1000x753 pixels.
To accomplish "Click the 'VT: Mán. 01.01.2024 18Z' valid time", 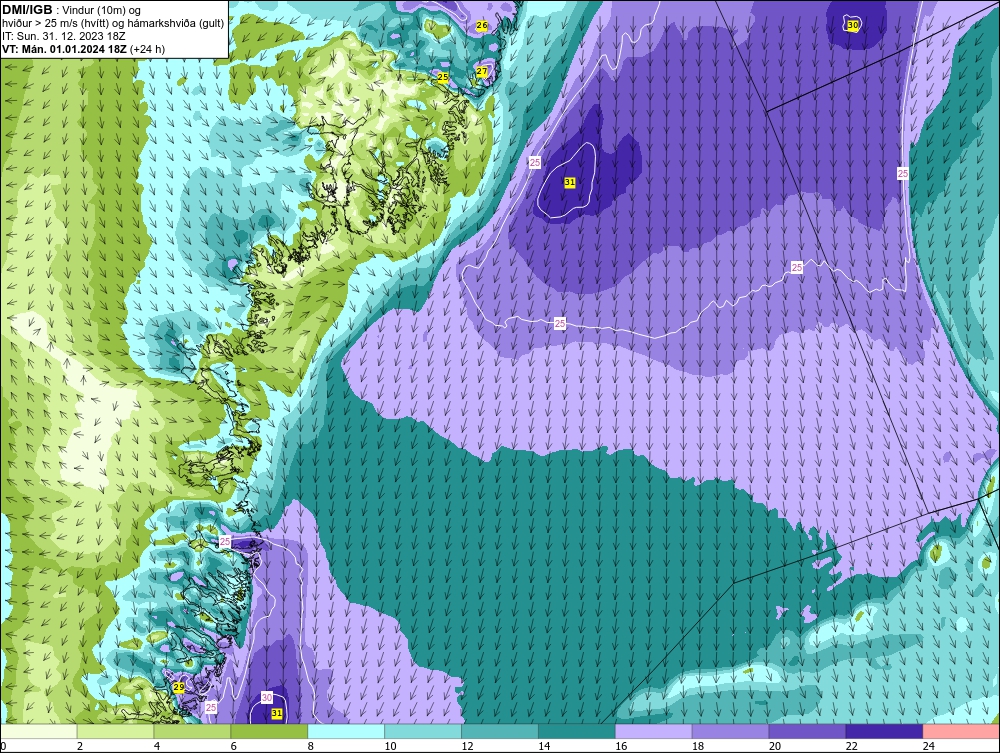I will coord(64,49).
